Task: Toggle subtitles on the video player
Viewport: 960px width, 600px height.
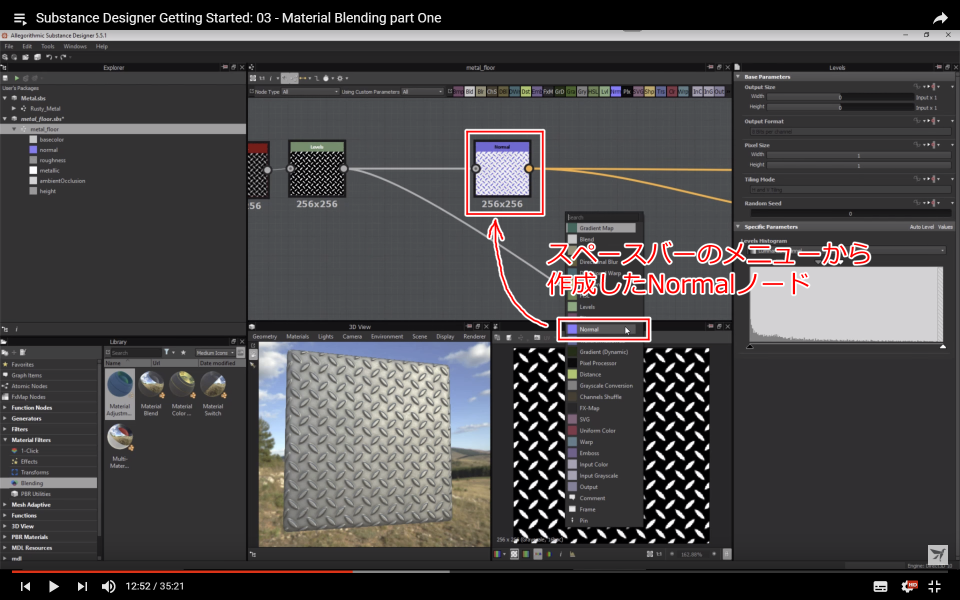Action: (880, 587)
